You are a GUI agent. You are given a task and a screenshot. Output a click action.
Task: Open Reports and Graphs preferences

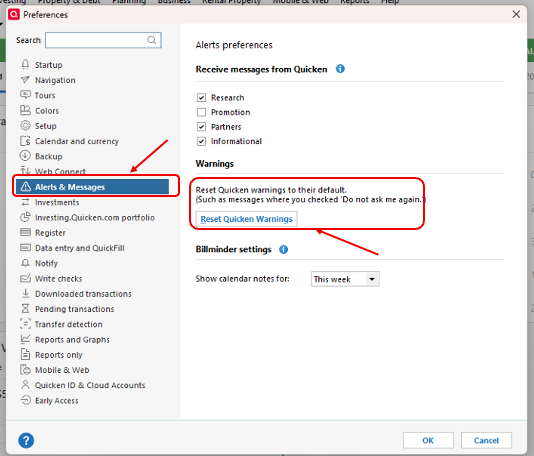click(72, 340)
